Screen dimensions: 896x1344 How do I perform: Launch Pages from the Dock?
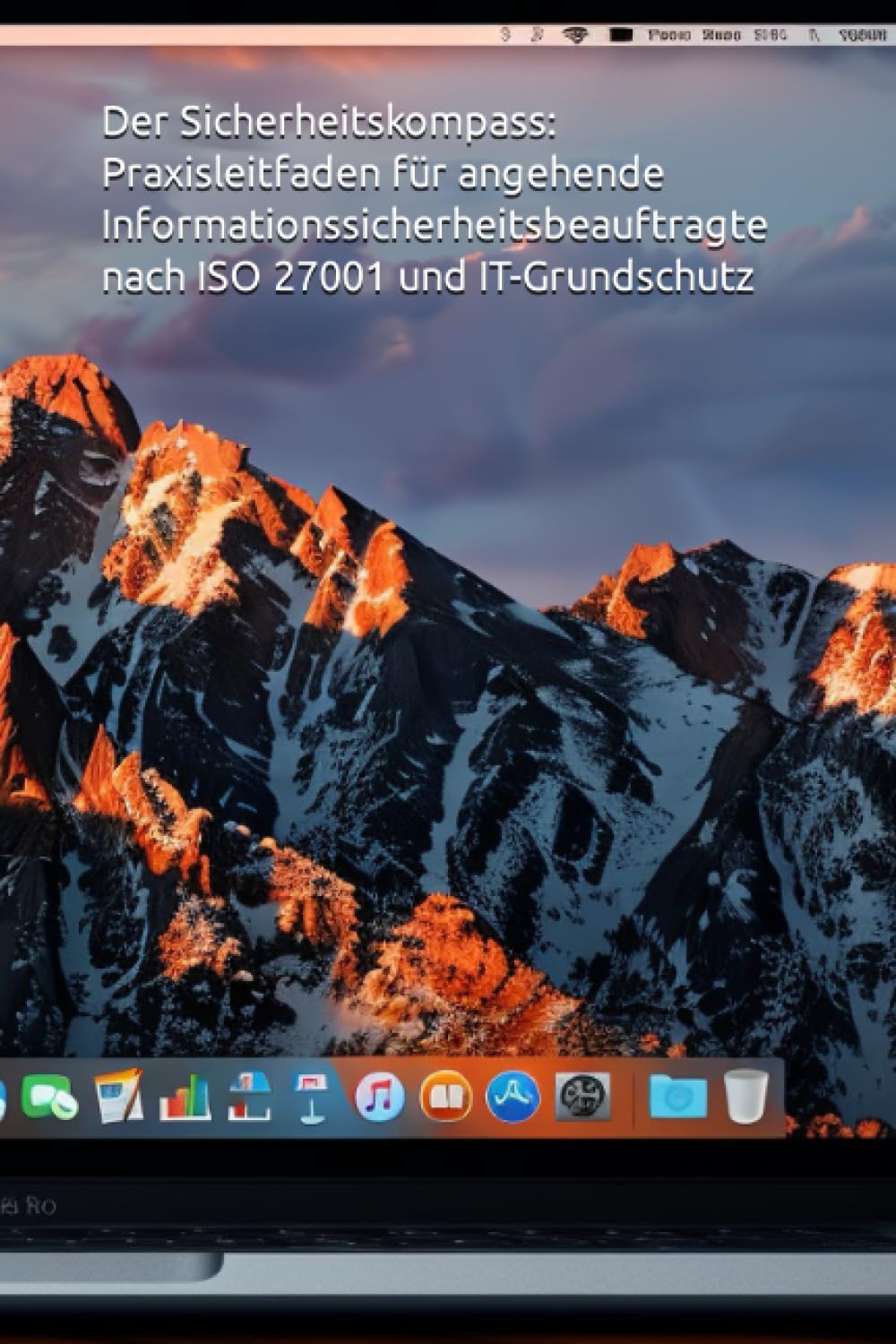(118, 1096)
